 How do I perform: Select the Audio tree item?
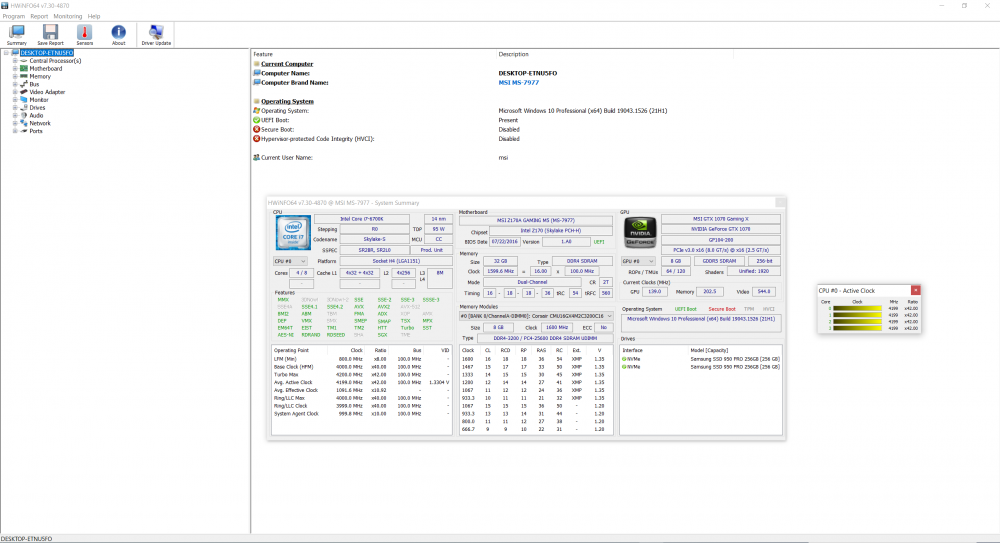tap(36, 115)
